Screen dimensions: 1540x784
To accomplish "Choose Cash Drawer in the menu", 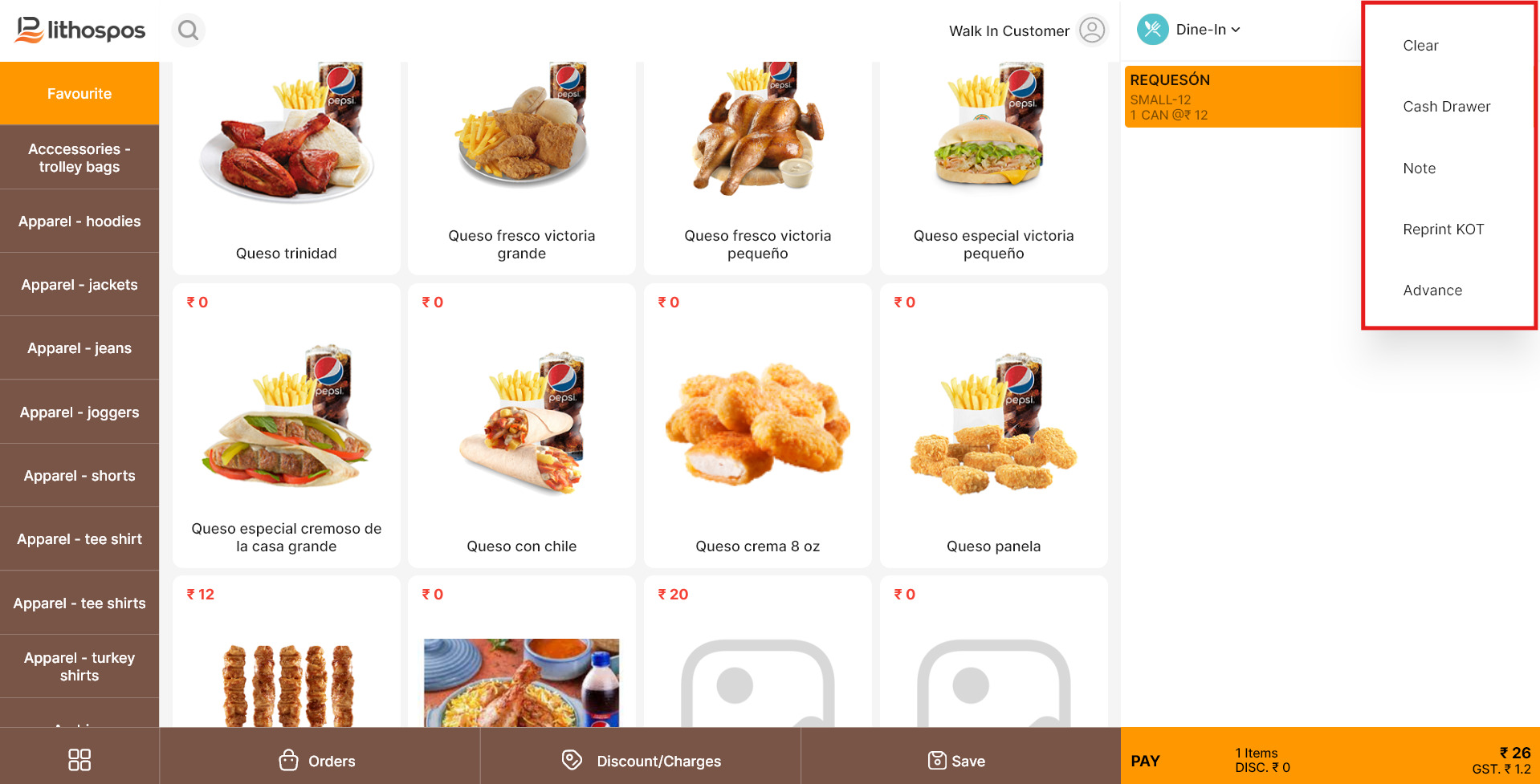I will pyautogui.click(x=1446, y=107).
